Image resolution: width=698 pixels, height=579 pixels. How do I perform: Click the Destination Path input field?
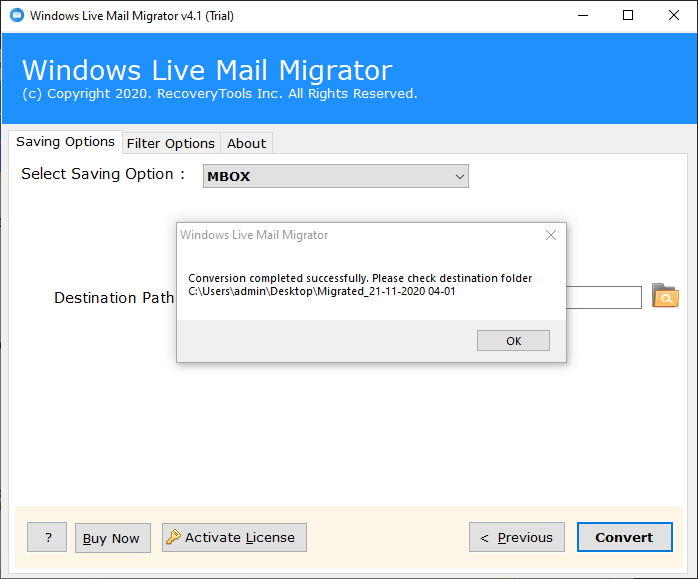(x=603, y=297)
